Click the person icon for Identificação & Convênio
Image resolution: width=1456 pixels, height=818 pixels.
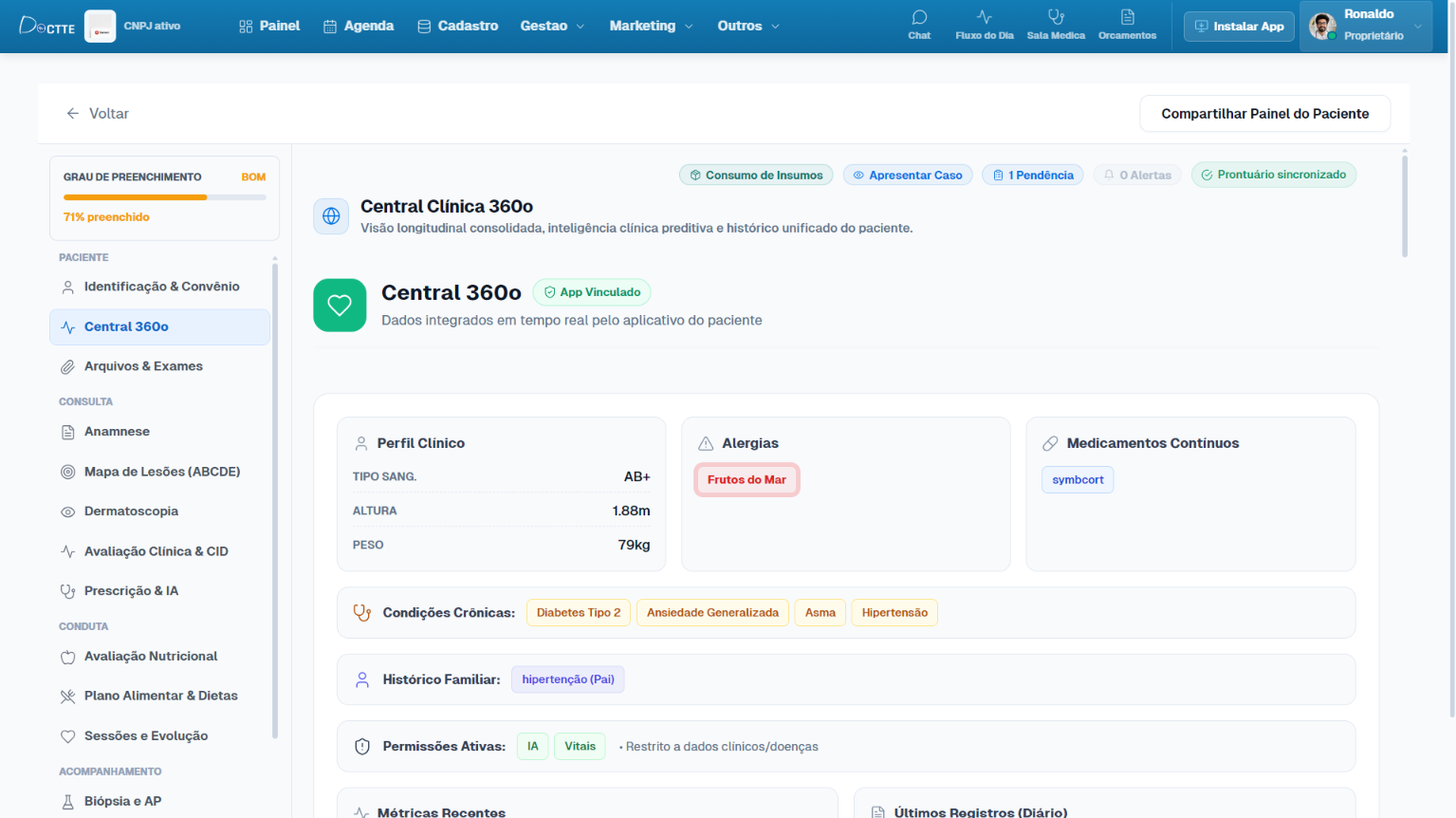click(68, 287)
